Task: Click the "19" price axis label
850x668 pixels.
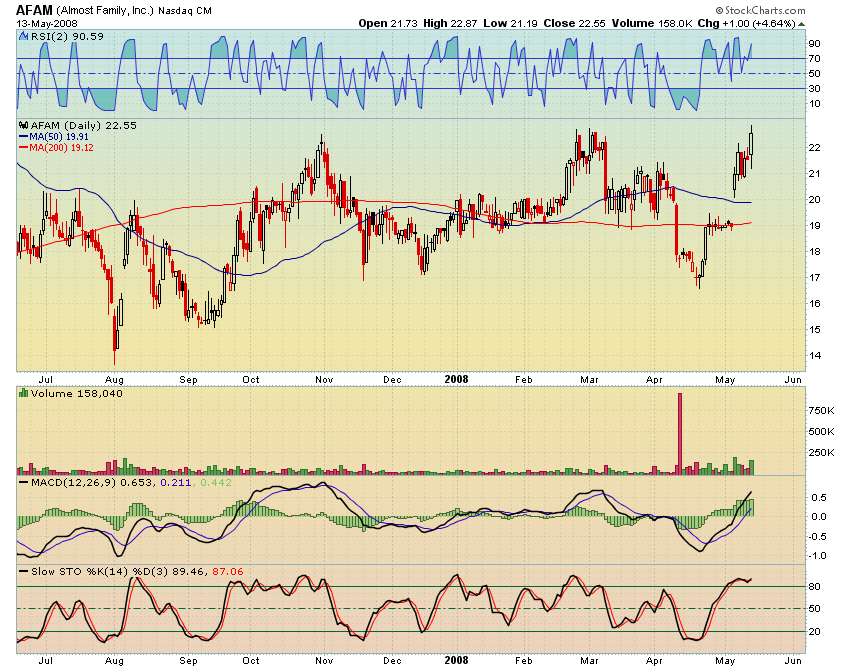Action: point(814,226)
